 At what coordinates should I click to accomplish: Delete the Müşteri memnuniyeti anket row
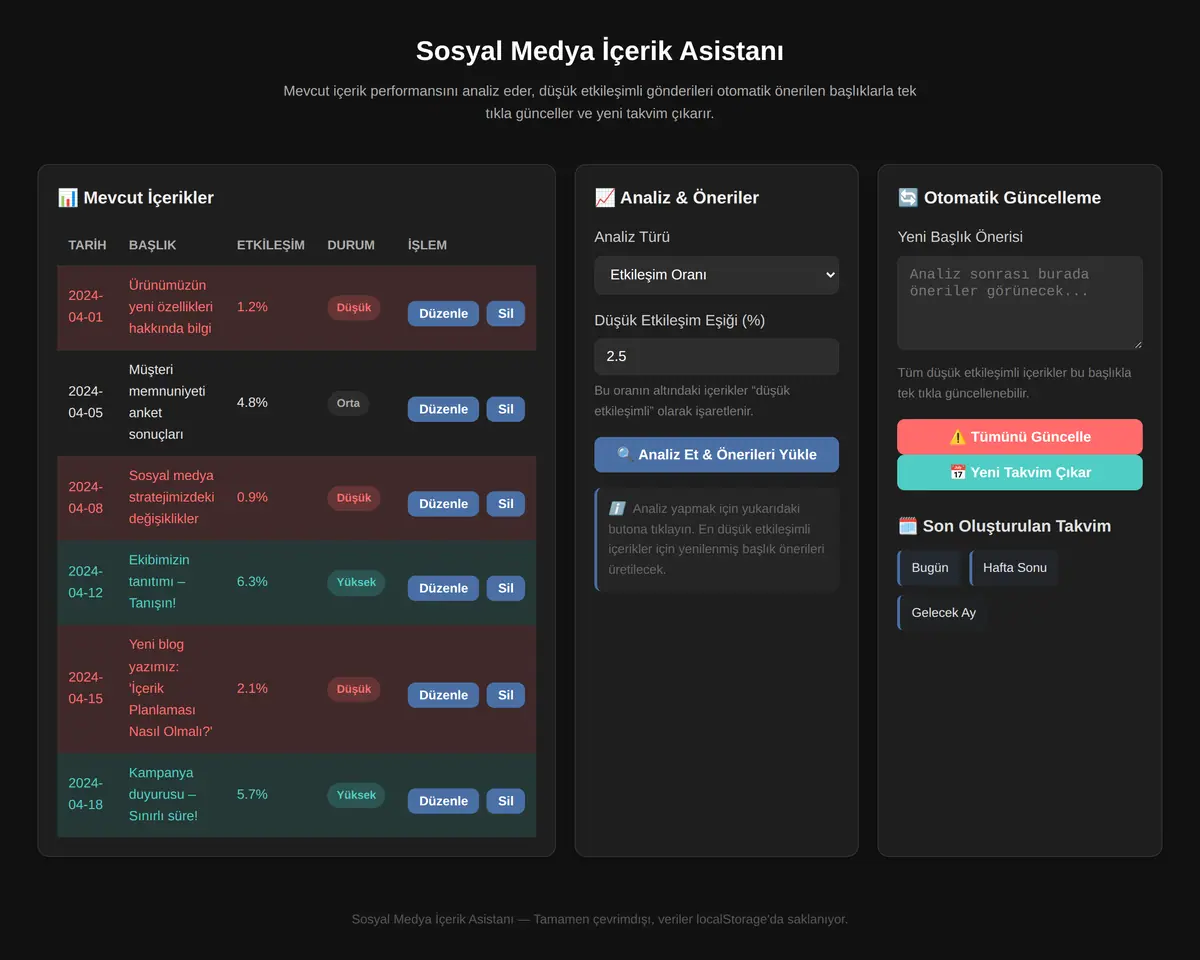(x=506, y=409)
